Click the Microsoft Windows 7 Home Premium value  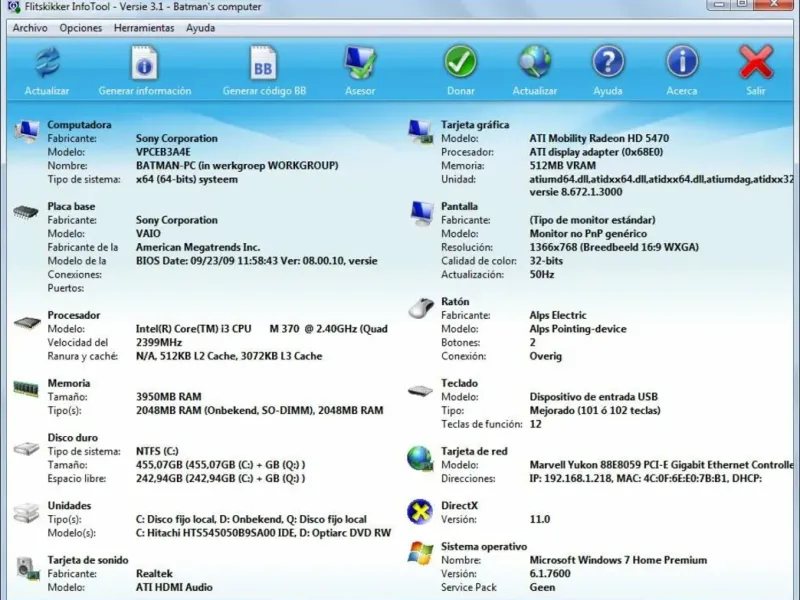pos(618,560)
